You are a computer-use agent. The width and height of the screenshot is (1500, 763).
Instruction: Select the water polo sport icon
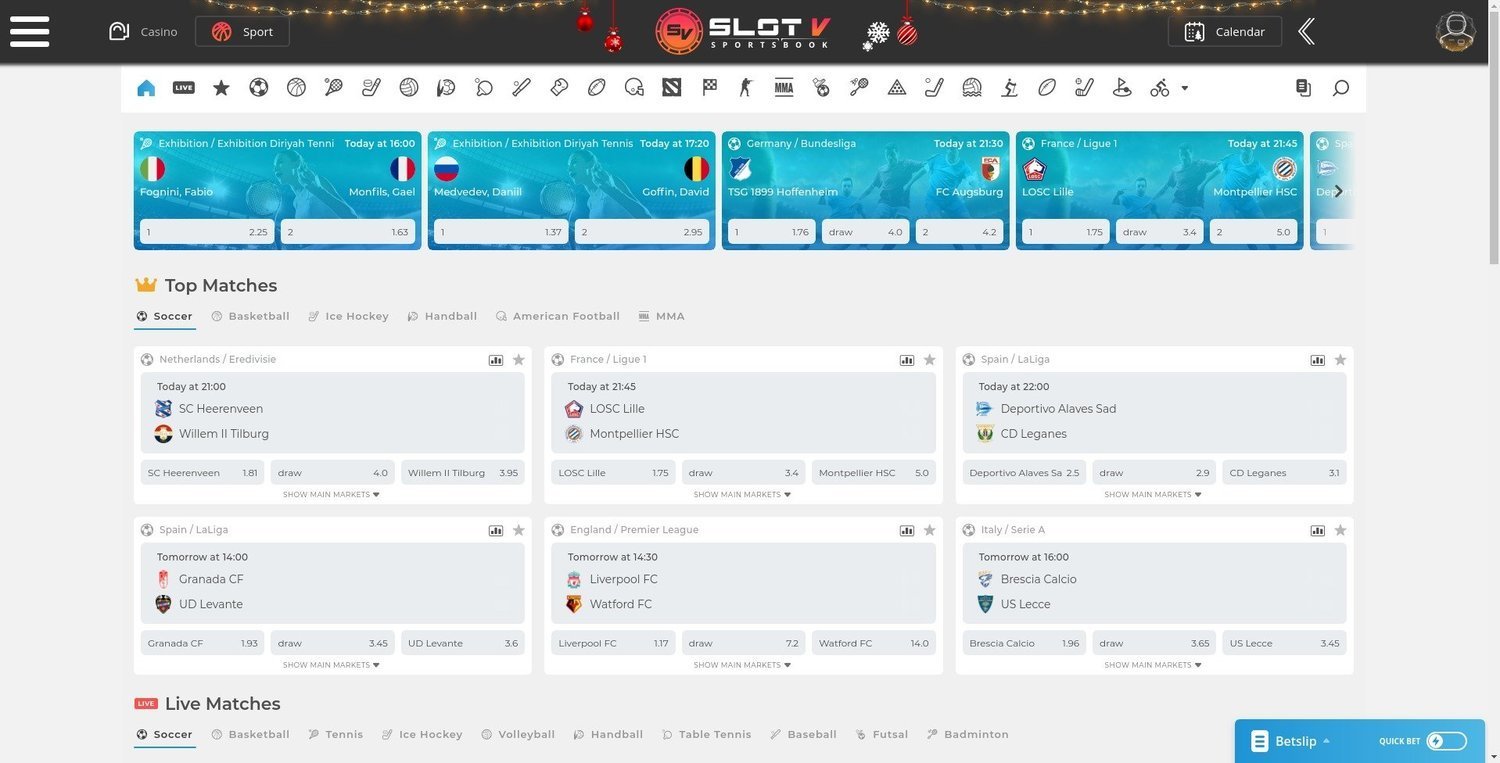972,88
